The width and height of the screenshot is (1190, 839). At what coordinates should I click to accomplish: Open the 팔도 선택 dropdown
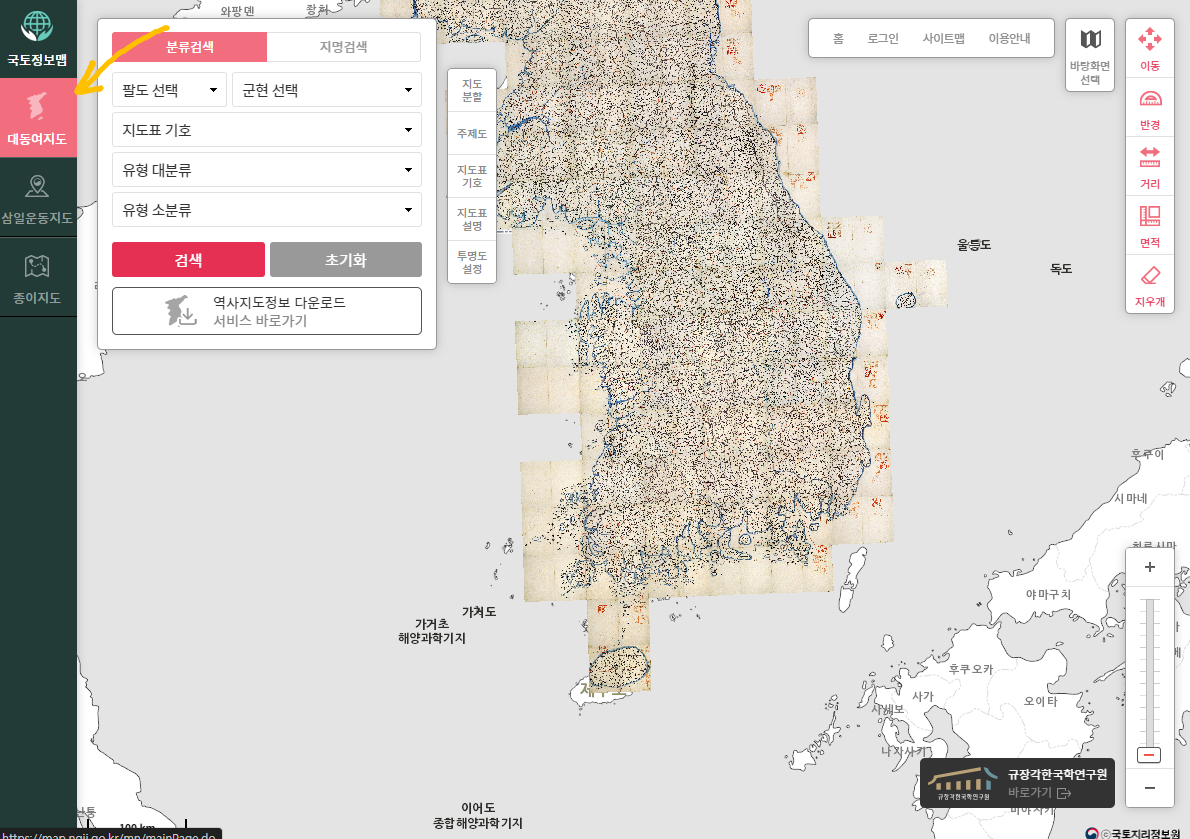(x=169, y=90)
